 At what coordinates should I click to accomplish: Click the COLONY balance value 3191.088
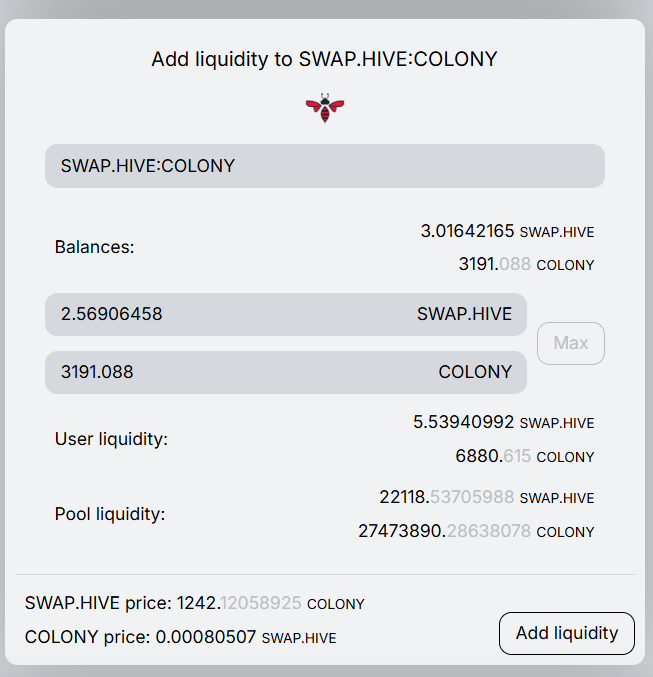tap(495, 265)
